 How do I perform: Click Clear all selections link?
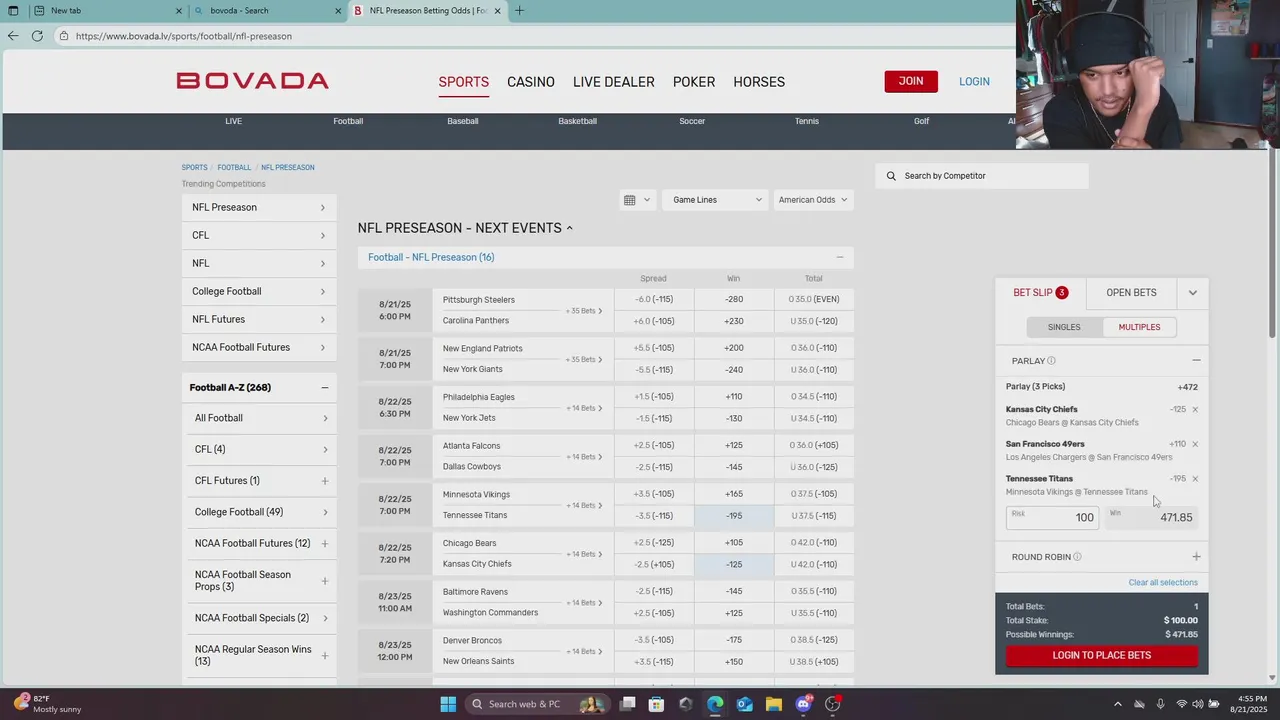coord(1163,583)
